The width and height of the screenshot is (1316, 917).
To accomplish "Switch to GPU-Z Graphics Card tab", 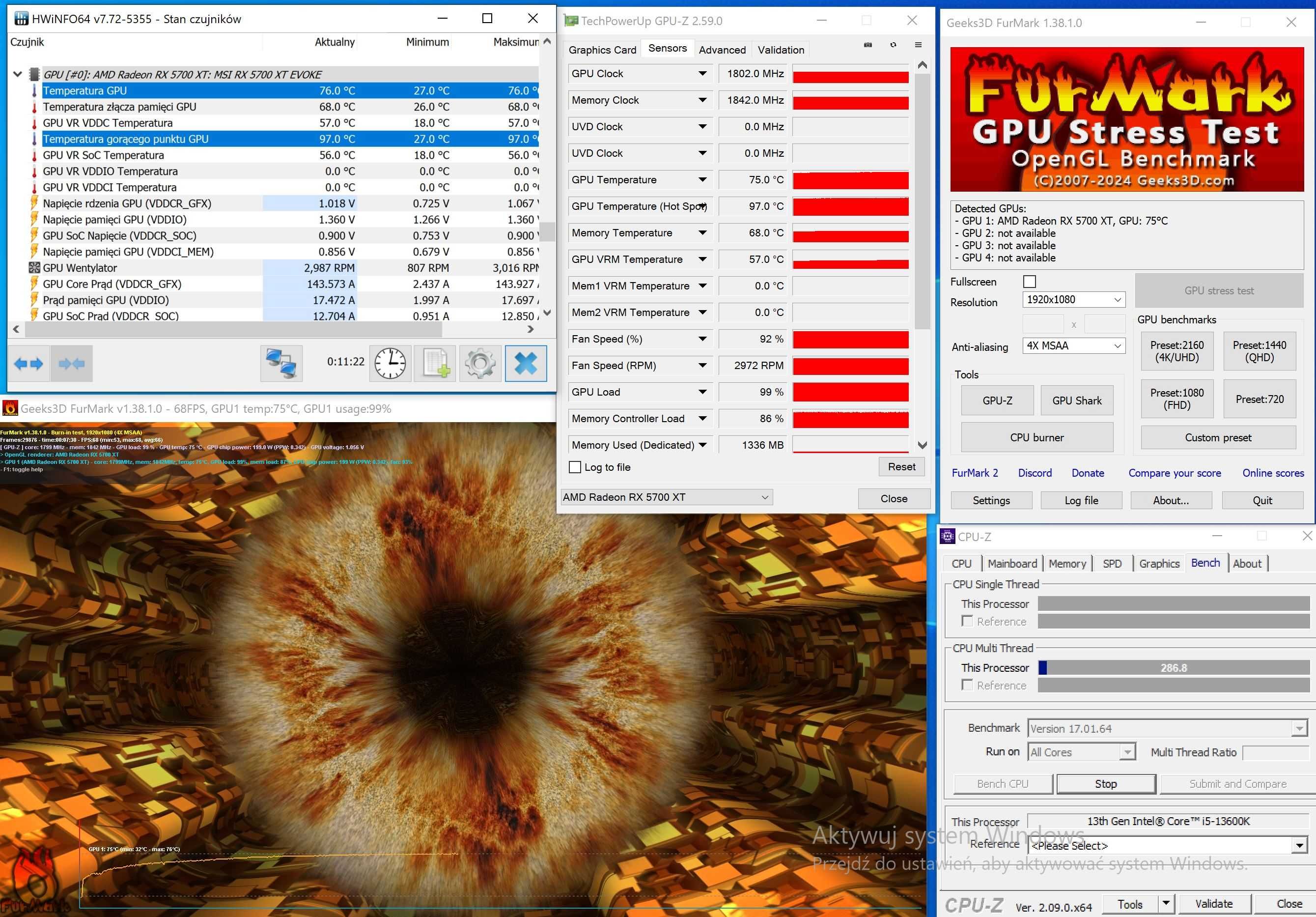I will click(602, 50).
